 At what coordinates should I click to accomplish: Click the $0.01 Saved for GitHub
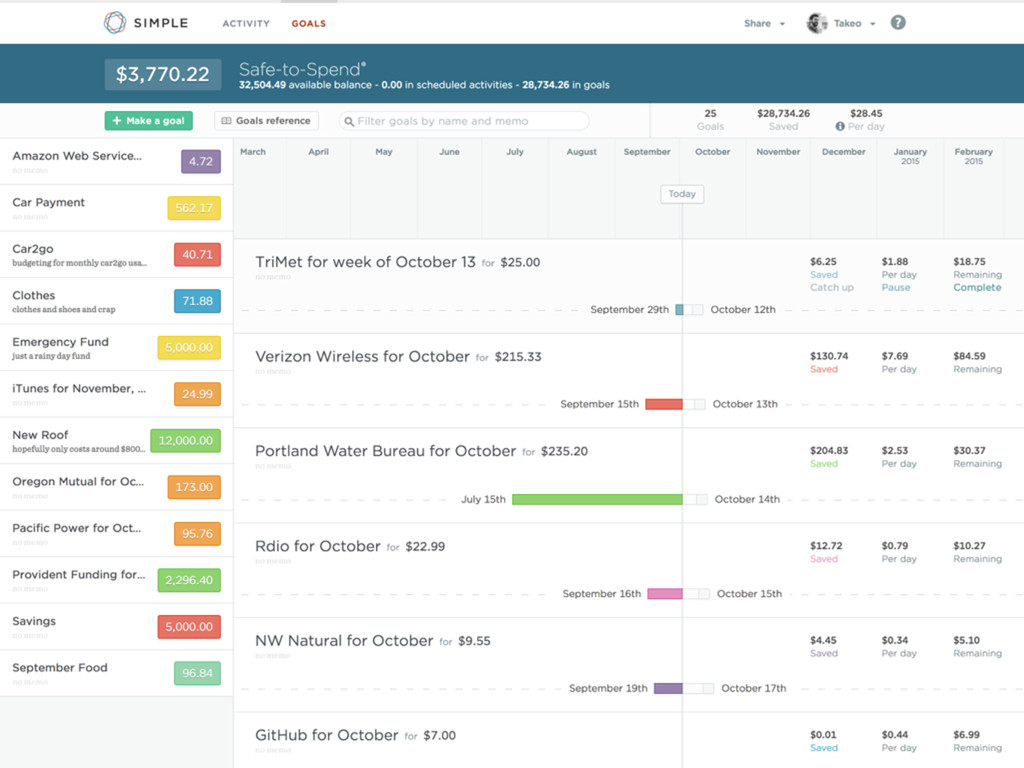[824, 741]
